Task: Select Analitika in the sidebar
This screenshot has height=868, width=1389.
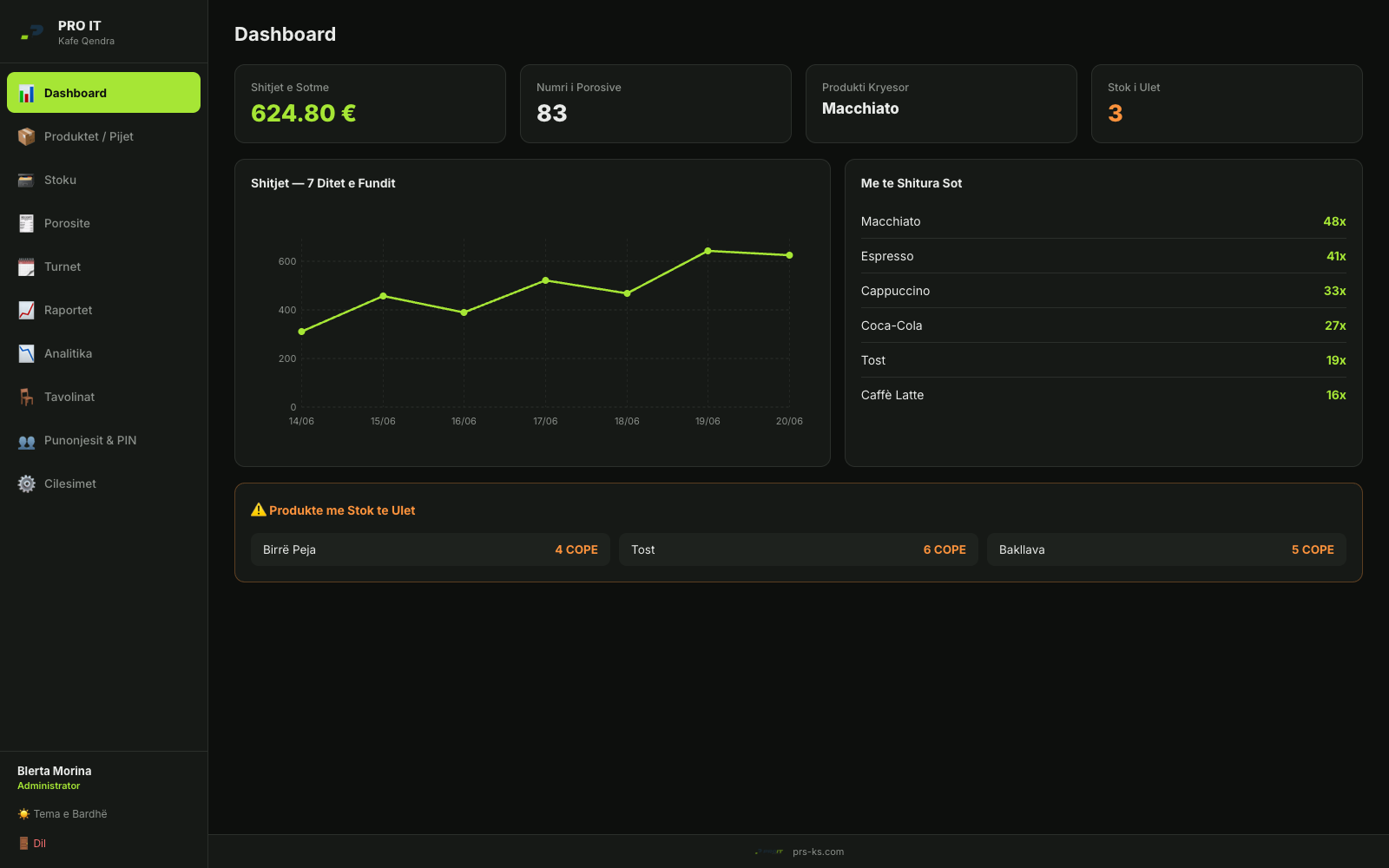Action: [103, 353]
